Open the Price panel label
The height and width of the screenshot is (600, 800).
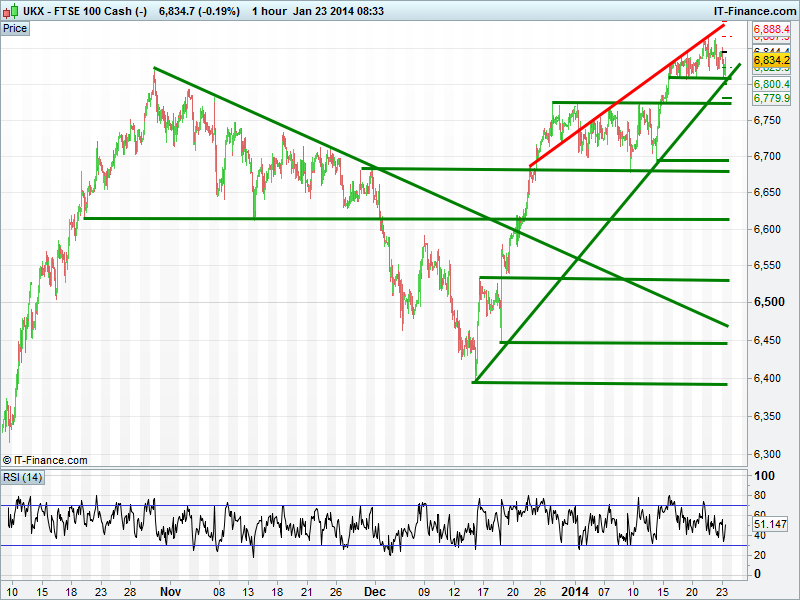(x=15, y=28)
